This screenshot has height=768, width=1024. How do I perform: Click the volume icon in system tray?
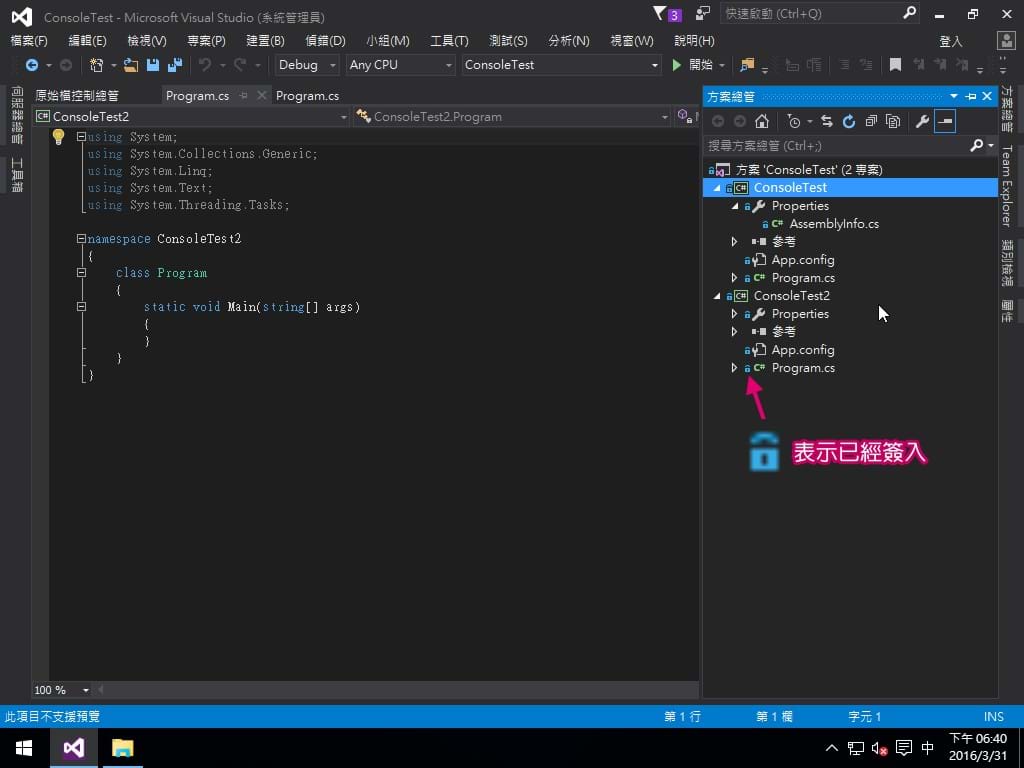[x=879, y=748]
